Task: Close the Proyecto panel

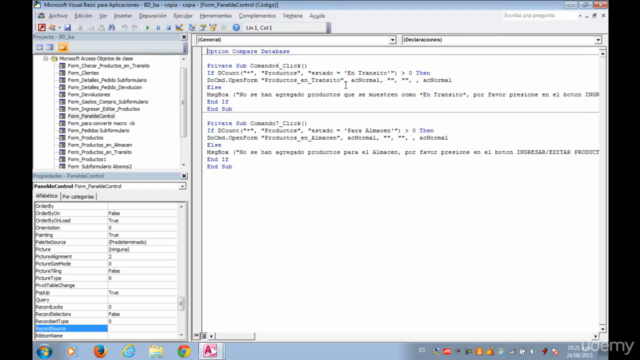Action: (184, 37)
